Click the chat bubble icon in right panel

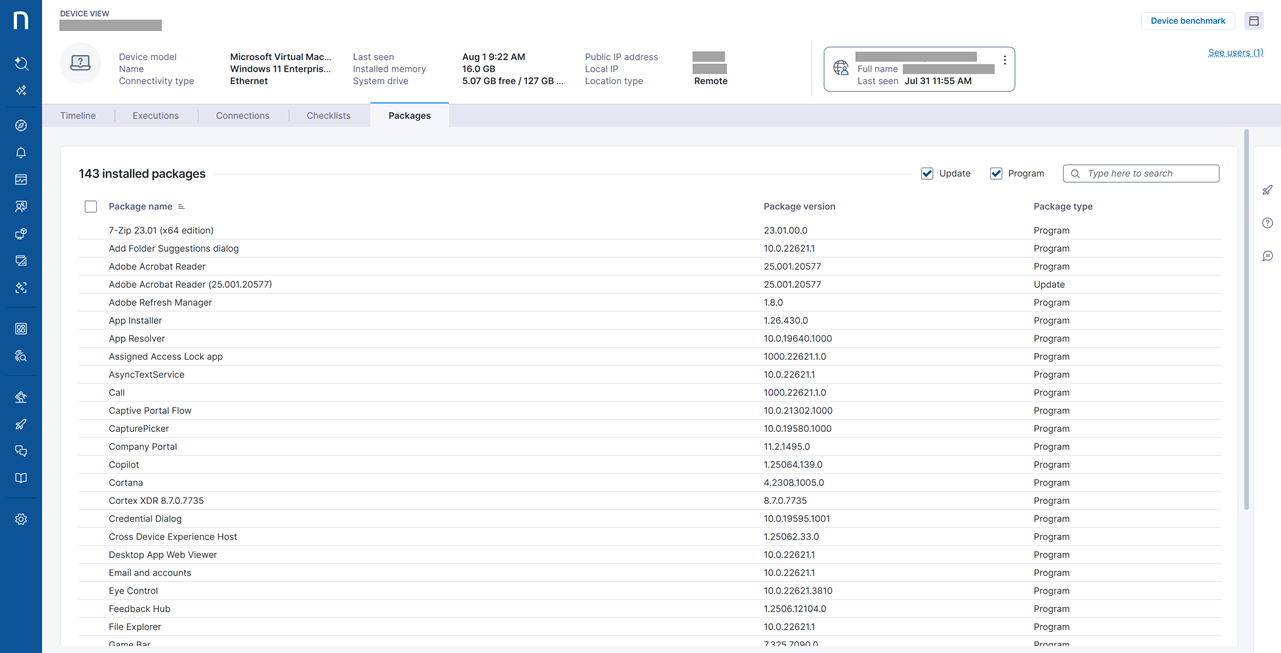click(1267, 256)
